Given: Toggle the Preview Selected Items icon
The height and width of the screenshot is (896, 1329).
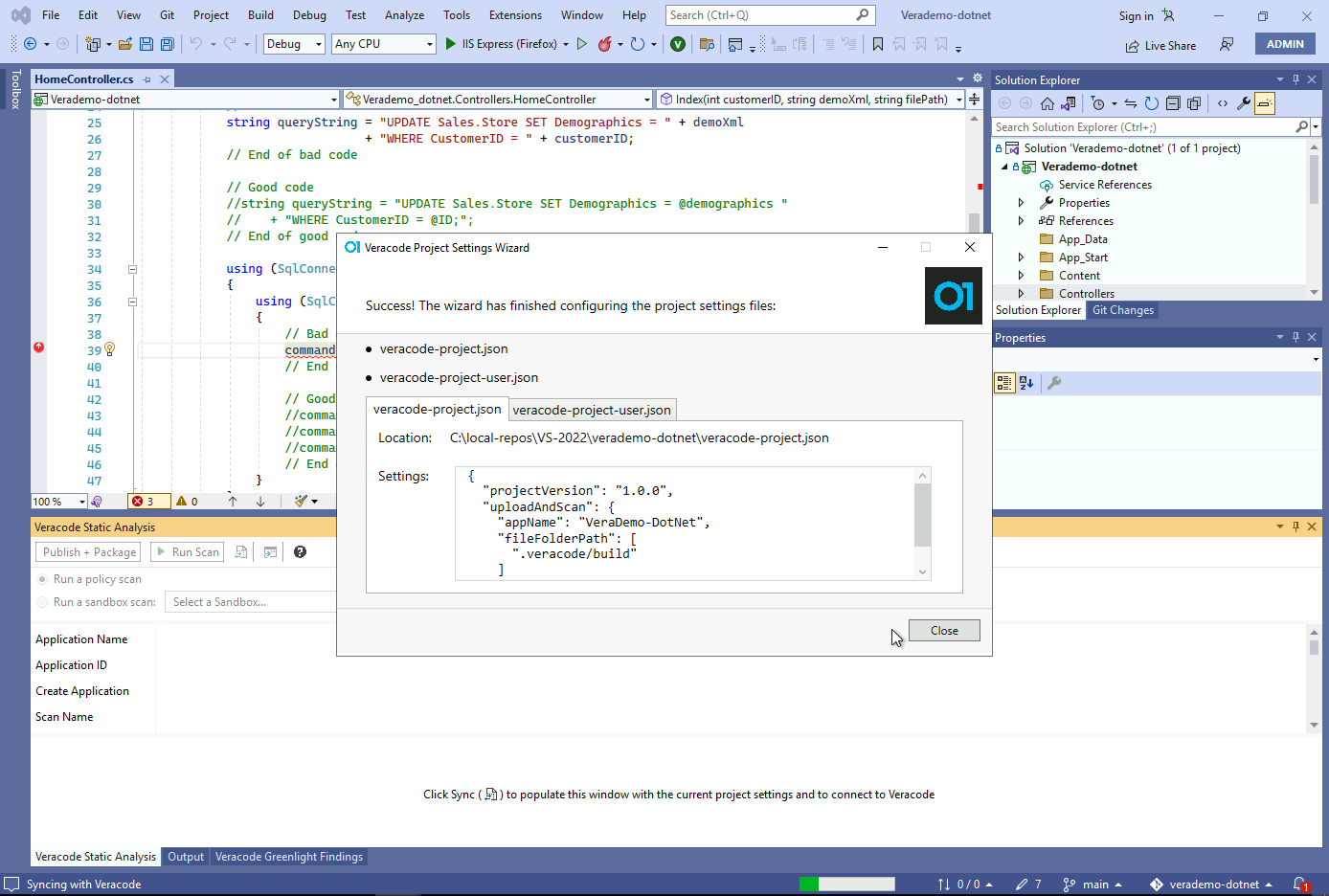Looking at the screenshot, I should tap(1265, 103).
